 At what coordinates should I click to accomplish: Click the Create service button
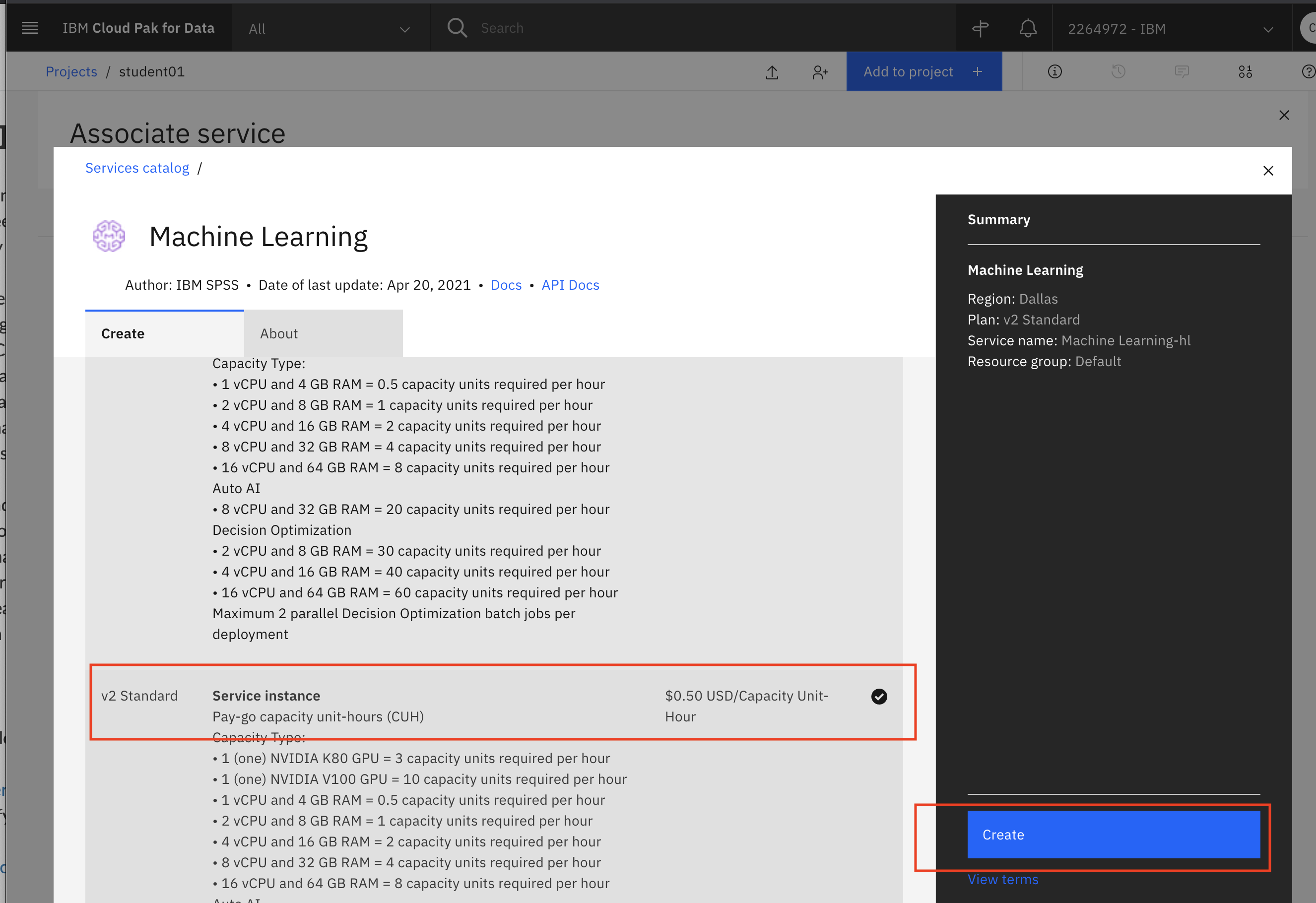(1113, 834)
